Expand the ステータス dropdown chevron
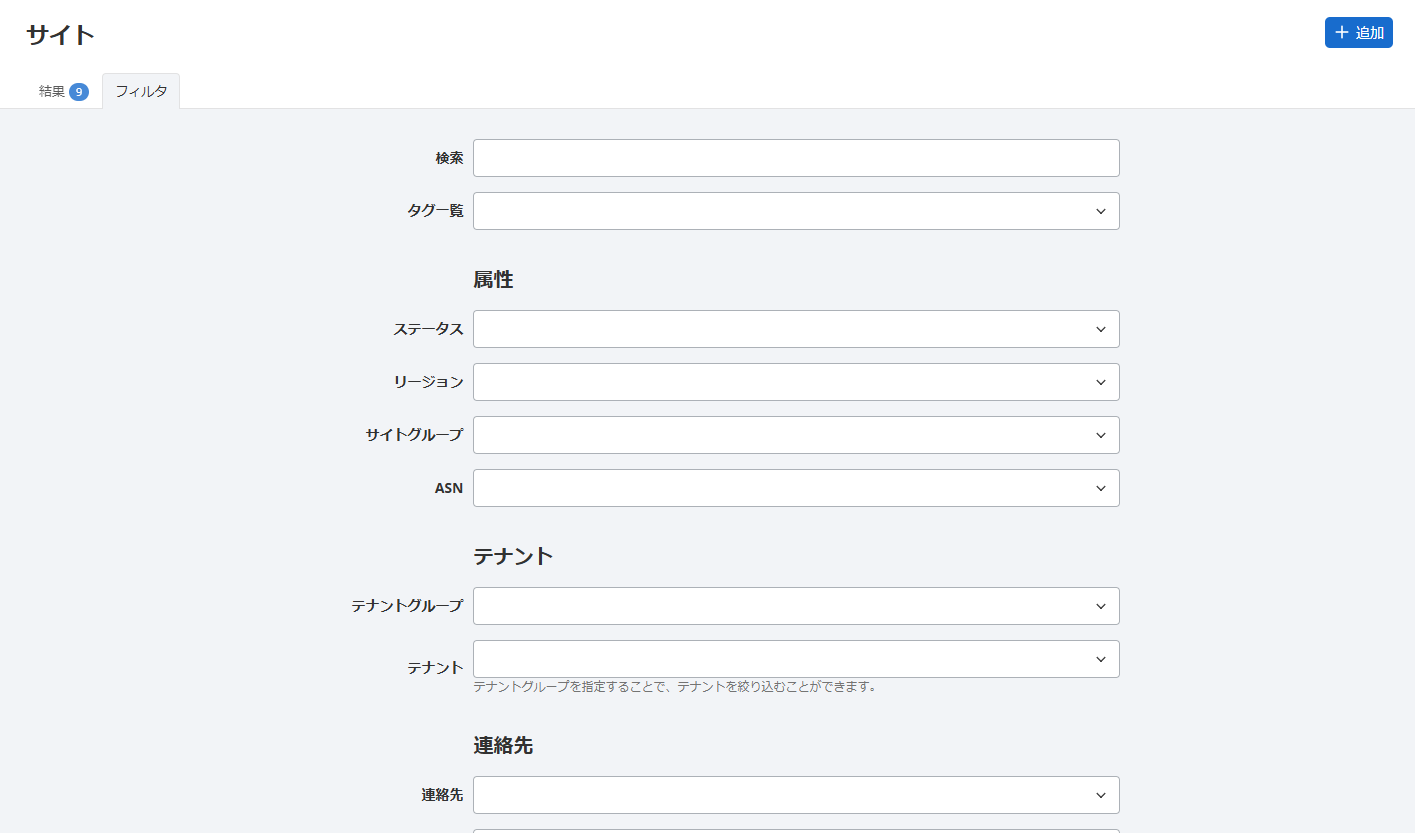The width and height of the screenshot is (1416, 833). click(x=1101, y=329)
